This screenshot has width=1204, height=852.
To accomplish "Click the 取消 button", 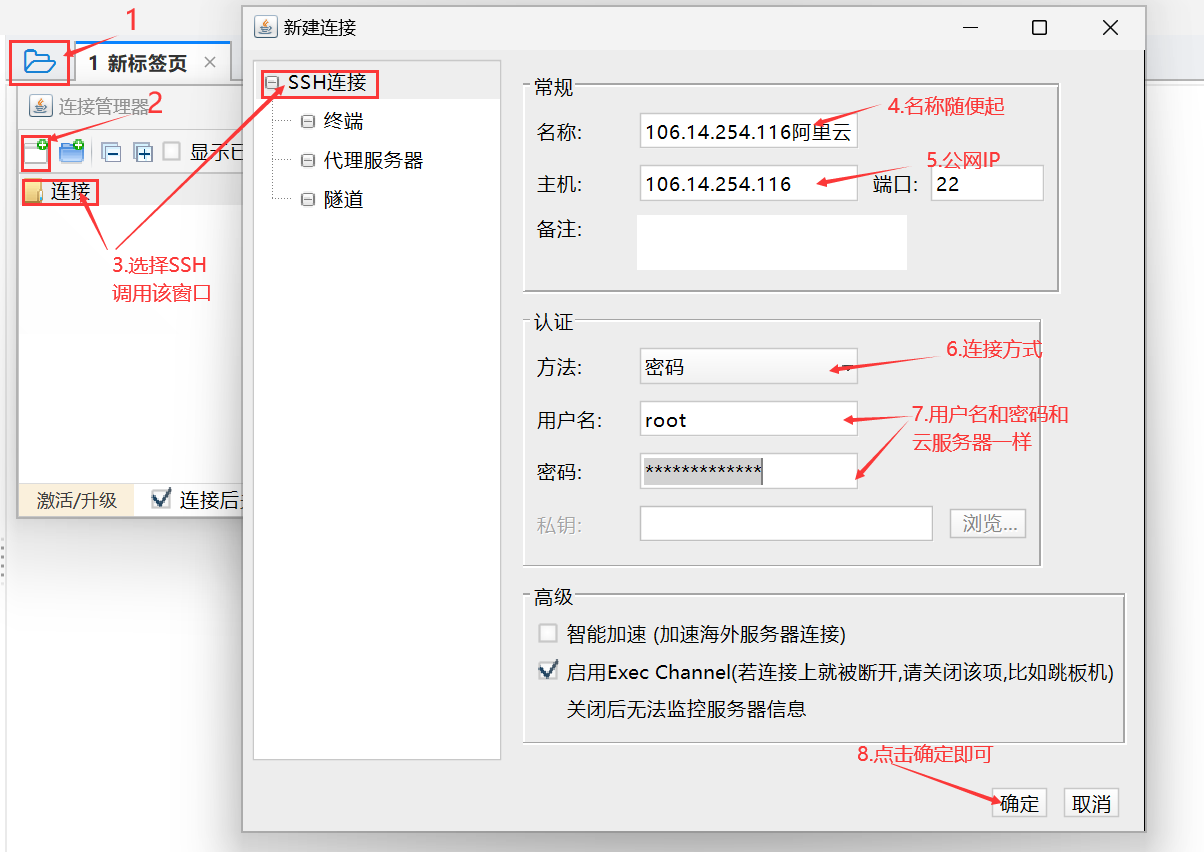I will click(1091, 803).
